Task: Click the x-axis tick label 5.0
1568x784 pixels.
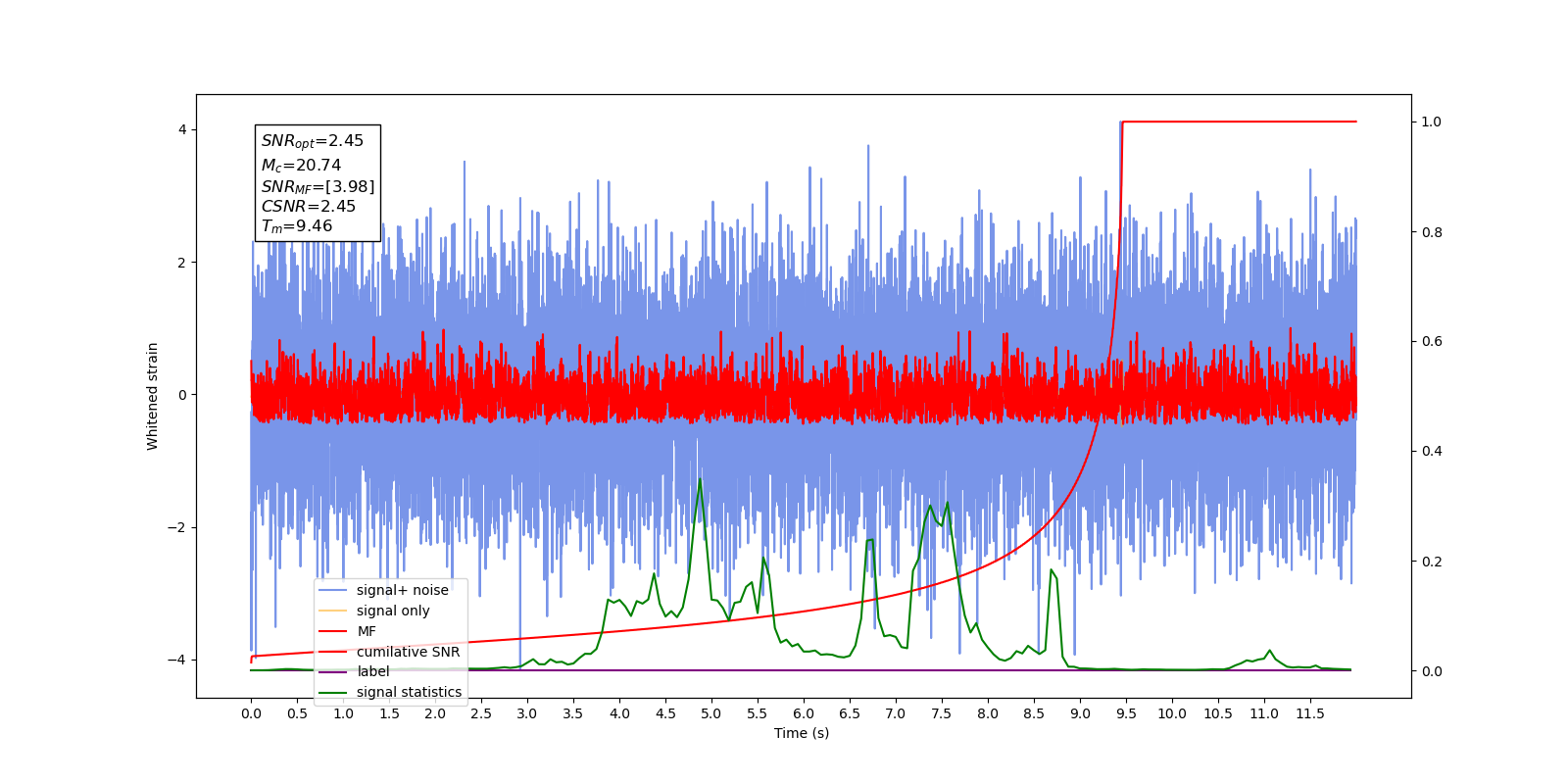Action: 711,713
